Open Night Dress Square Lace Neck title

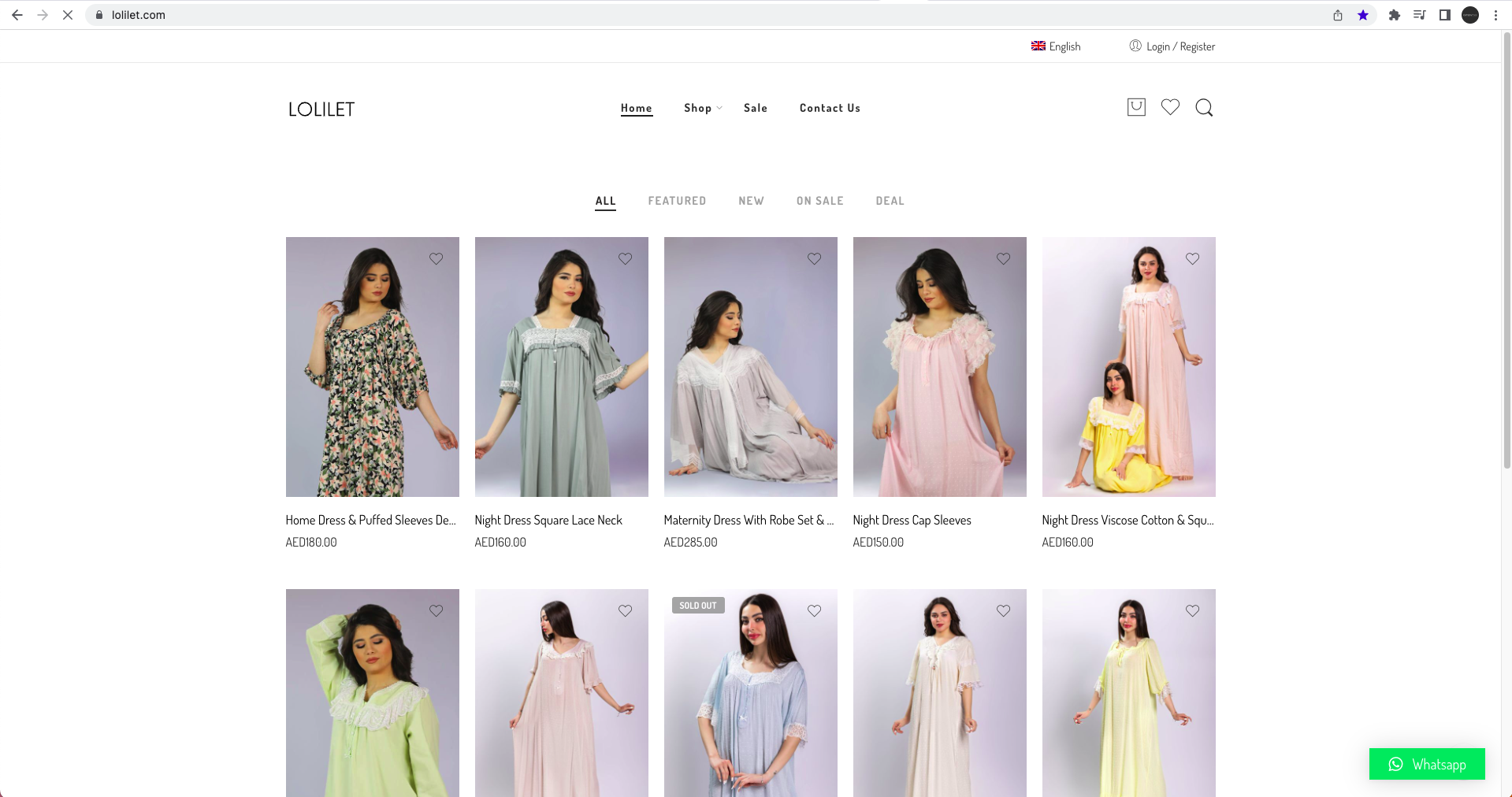tap(548, 520)
